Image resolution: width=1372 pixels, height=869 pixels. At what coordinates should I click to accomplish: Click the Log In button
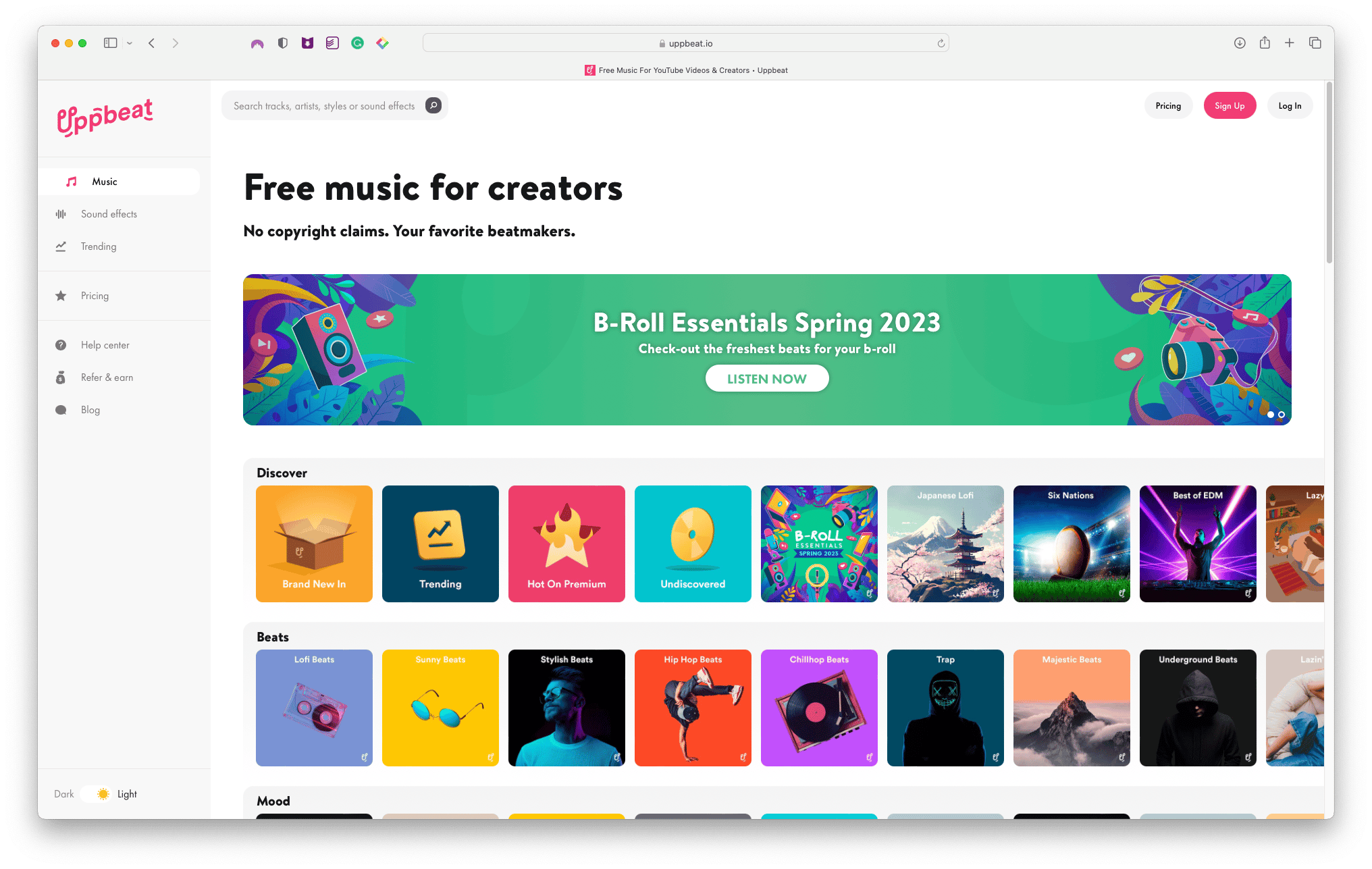pyautogui.click(x=1290, y=105)
